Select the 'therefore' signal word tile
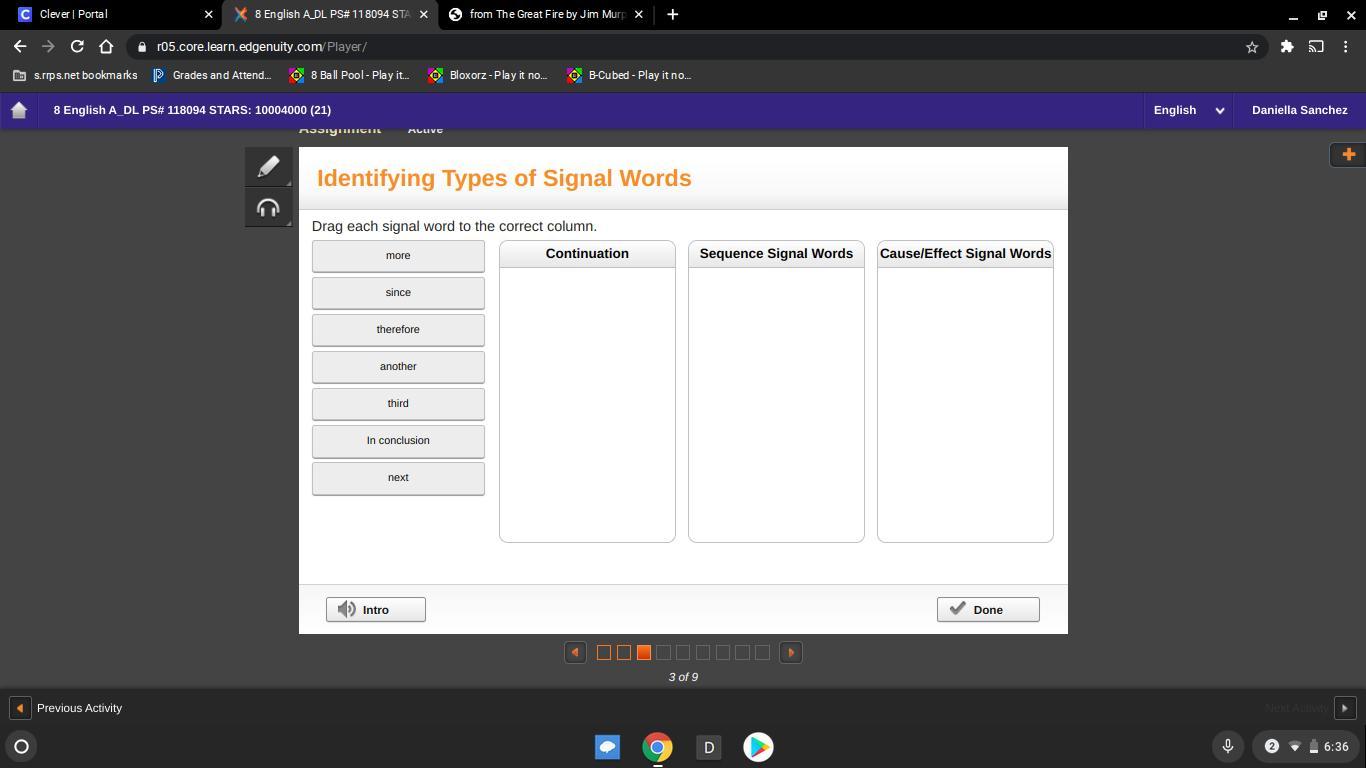The width and height of the screenshot is (1366, 768). pos(398,330)
